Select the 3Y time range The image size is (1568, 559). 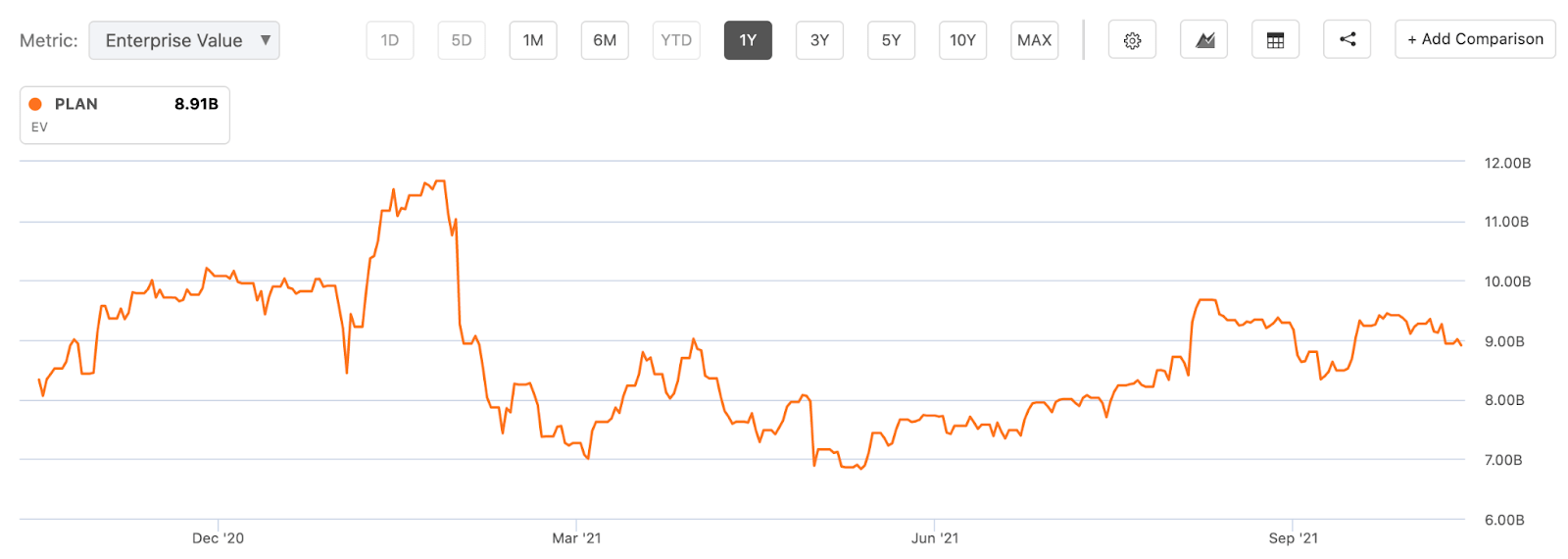tap(819, 40)
